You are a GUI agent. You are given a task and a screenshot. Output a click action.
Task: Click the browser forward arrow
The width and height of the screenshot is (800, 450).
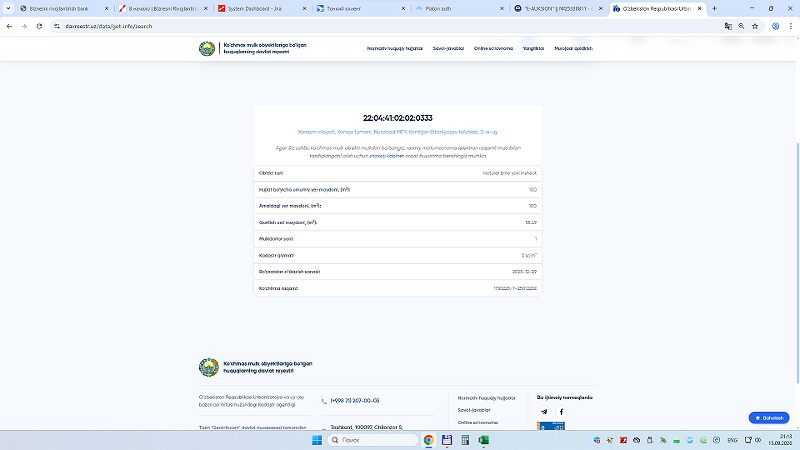coord(24,26)
